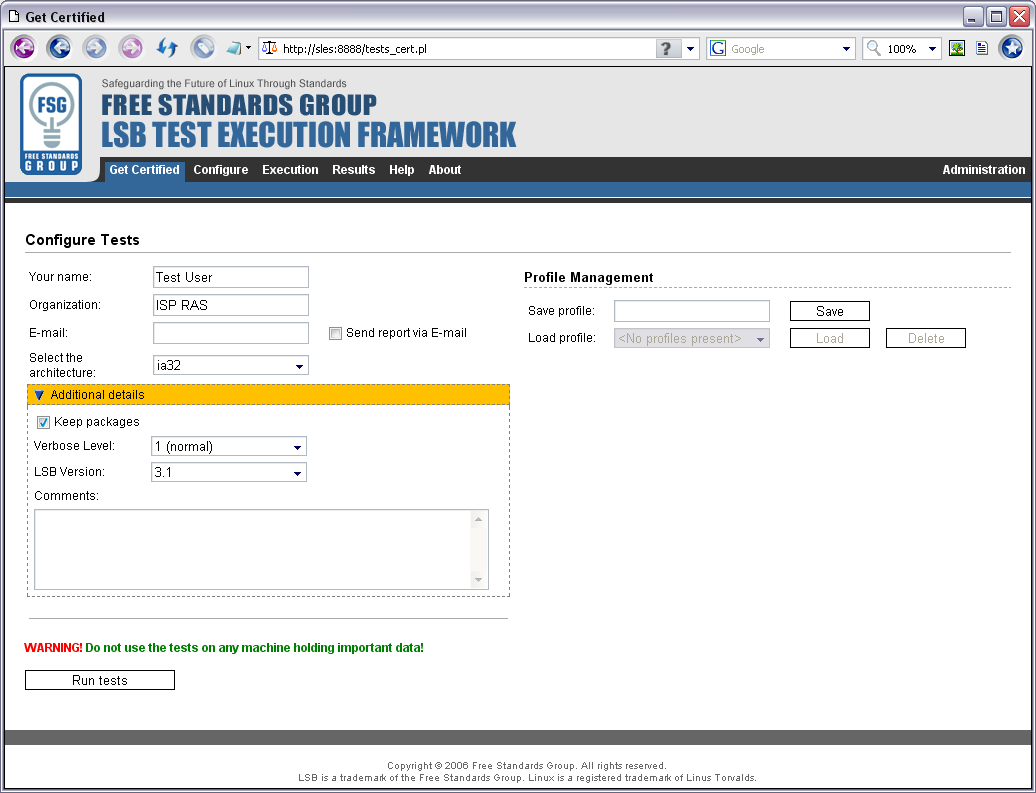Click the Save profile name field

click(692, 311)
